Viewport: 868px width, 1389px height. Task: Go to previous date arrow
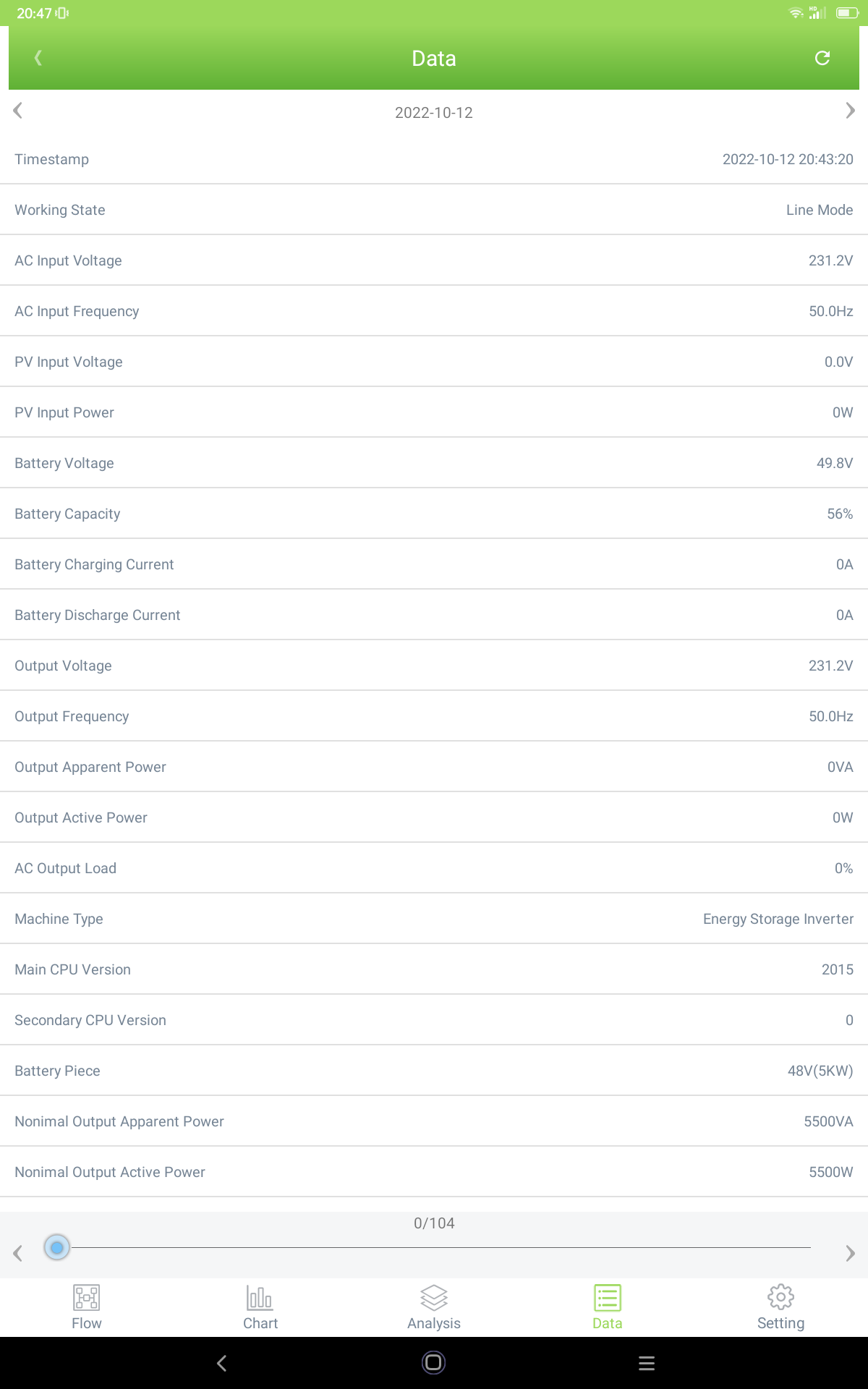click(18, 111)
